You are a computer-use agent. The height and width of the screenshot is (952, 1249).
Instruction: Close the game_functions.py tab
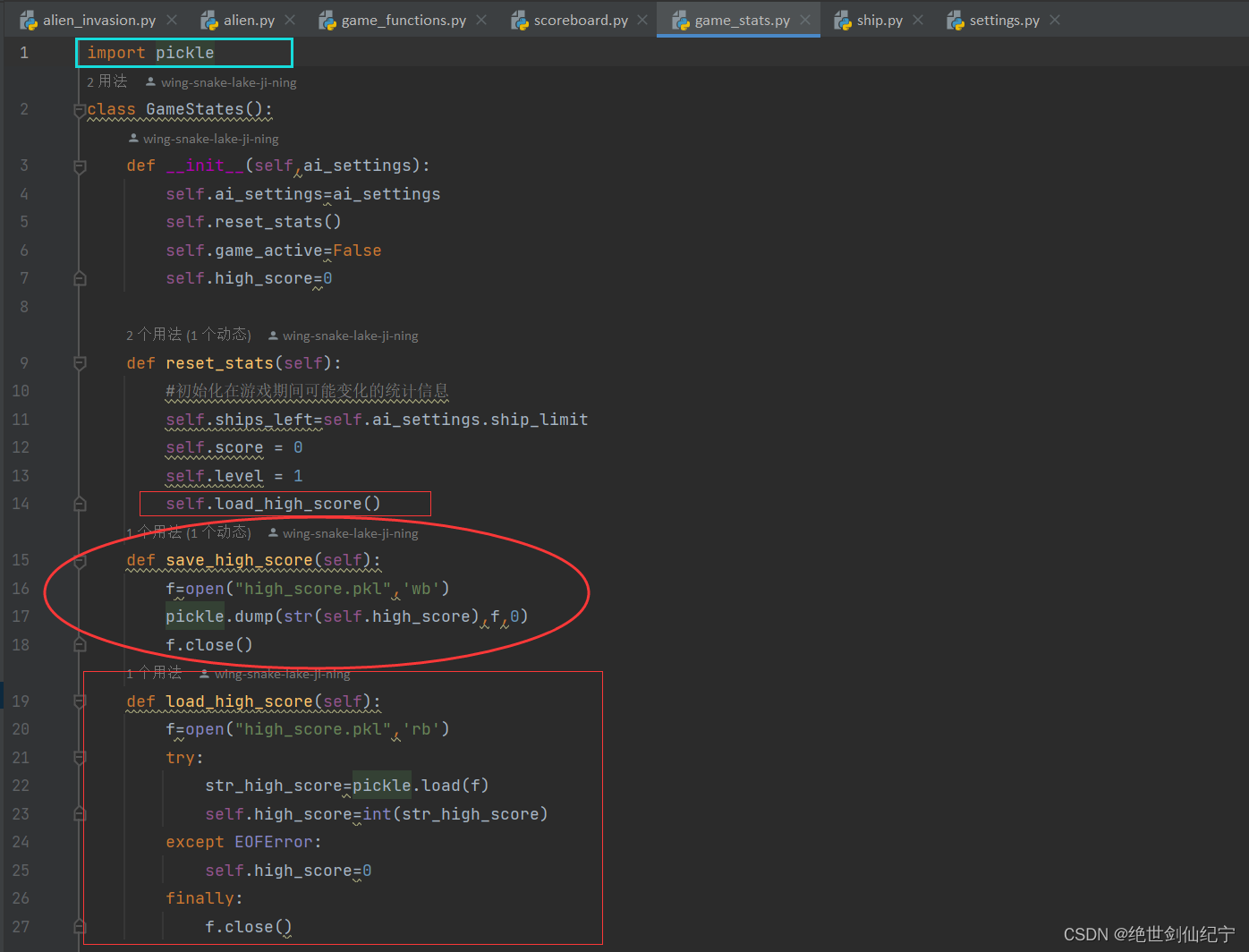(481, 20)
